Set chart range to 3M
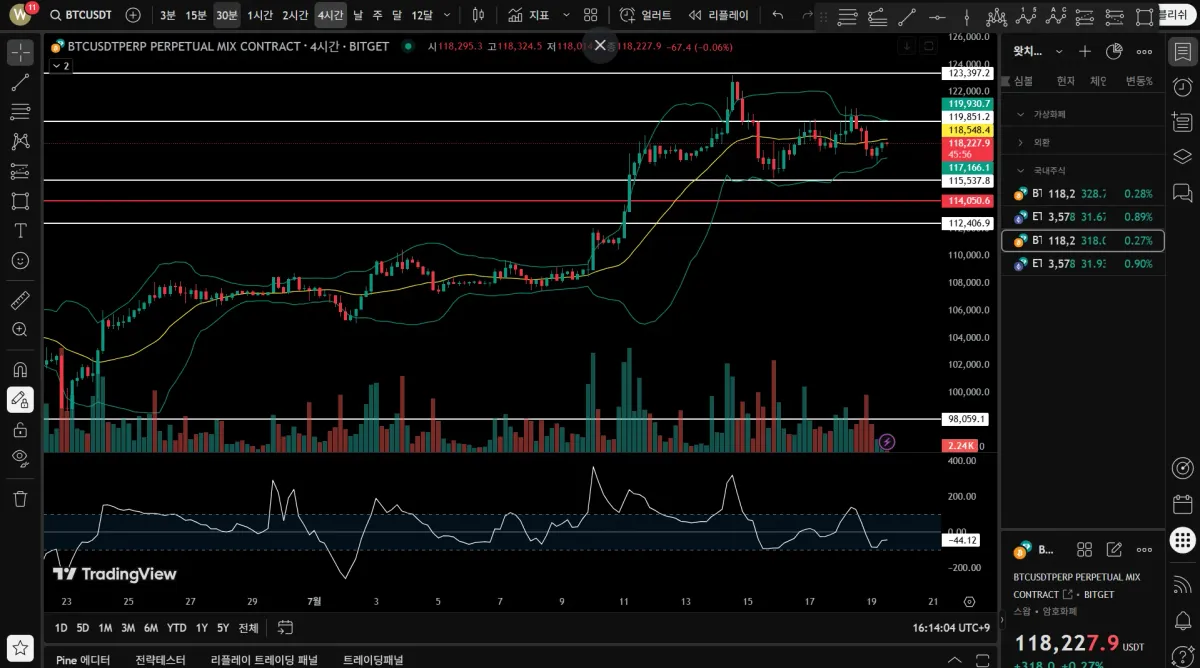1200x668 pixels. (x=128, y=628)
